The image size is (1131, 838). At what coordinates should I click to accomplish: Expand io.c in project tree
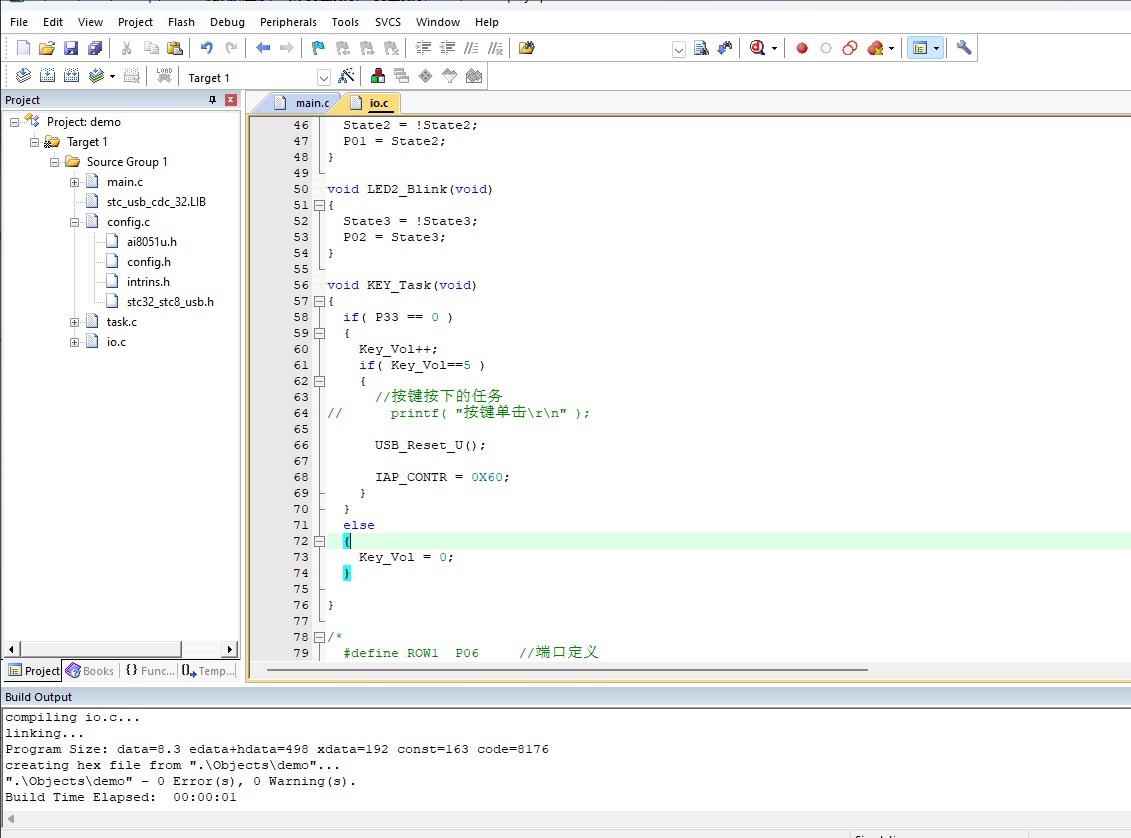[x=74, y=343]
